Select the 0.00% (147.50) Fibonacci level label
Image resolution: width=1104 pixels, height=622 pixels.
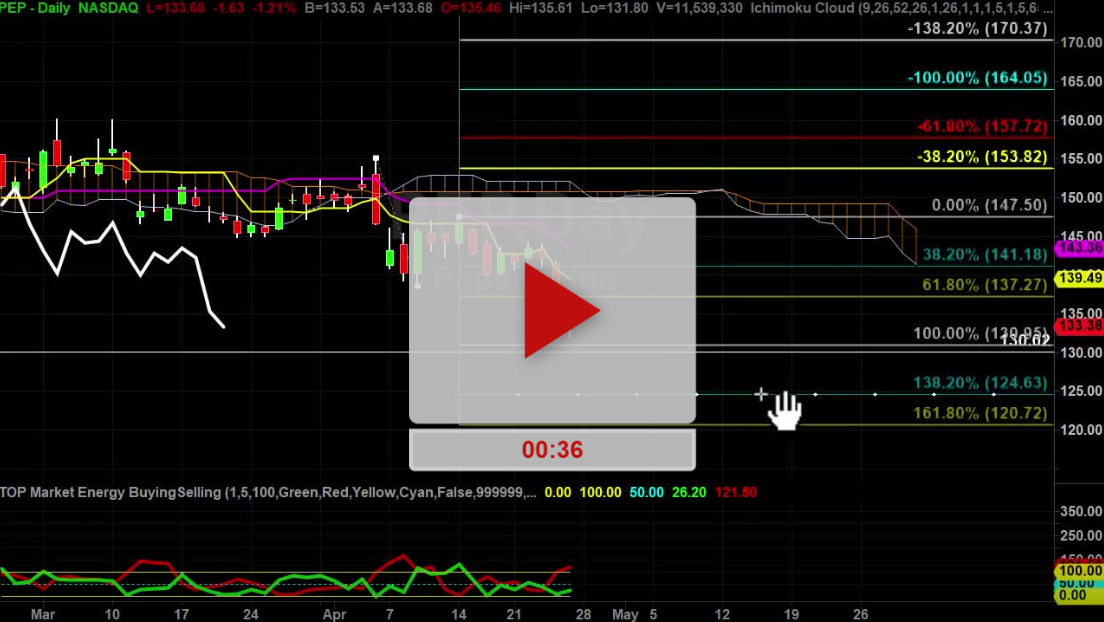click(989, 205)
